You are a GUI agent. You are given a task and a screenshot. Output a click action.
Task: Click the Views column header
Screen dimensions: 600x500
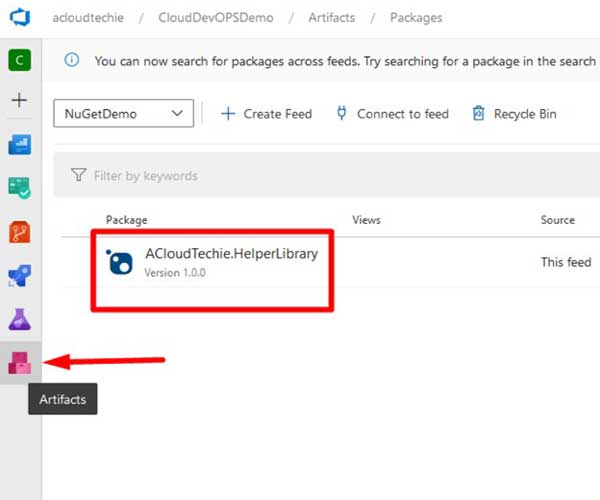click(x=366, y=220)
